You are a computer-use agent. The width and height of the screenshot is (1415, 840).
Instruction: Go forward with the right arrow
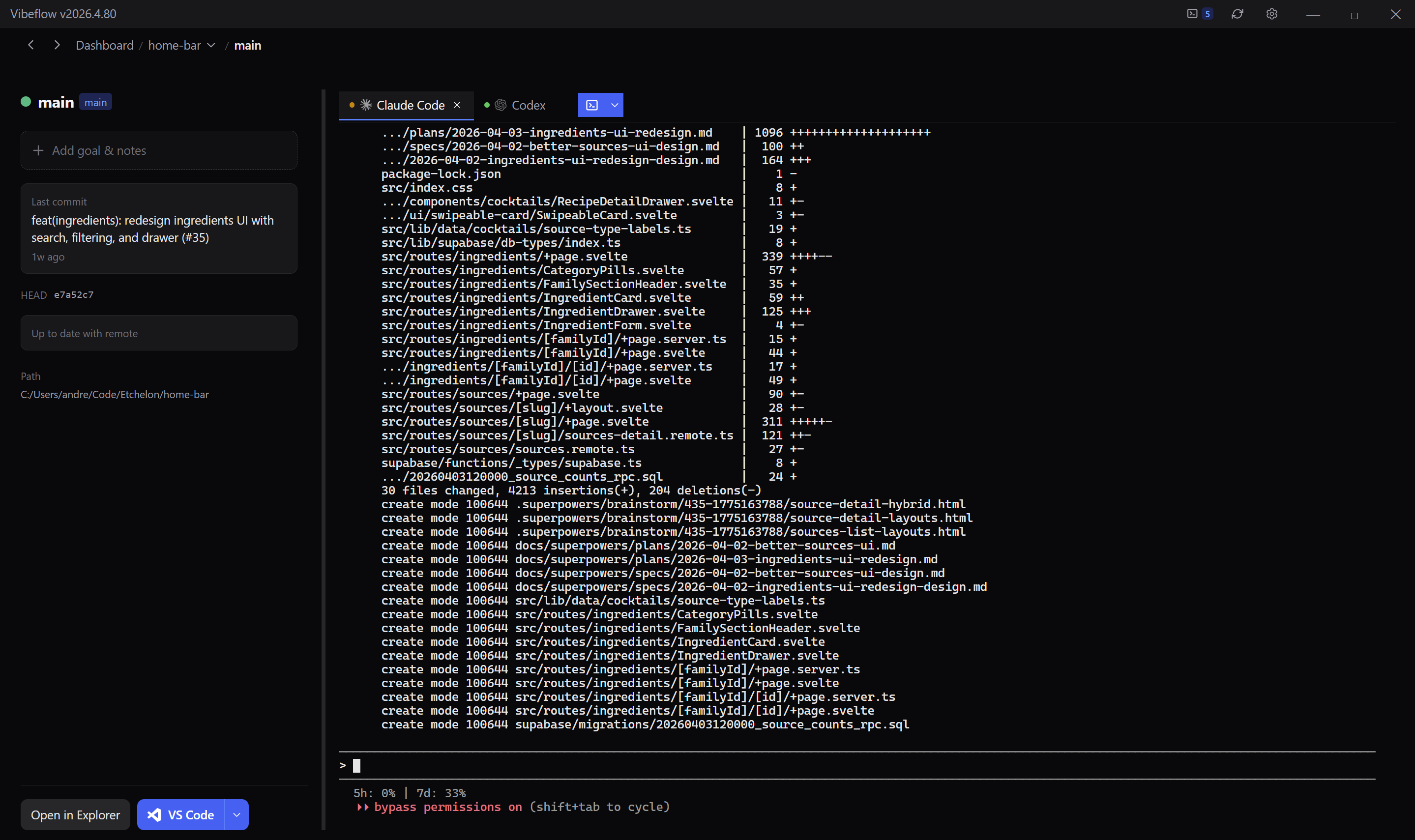click(x=57, y=45)
